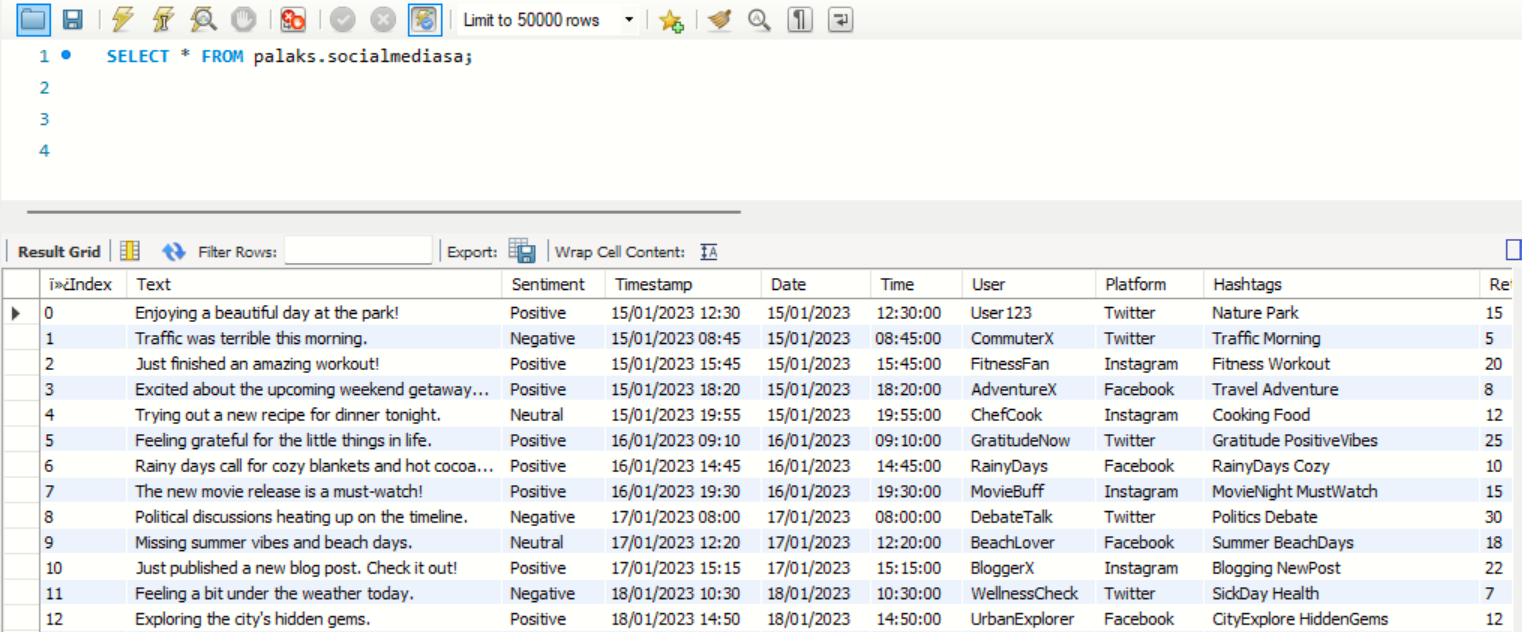Image resolution: width=1522 pixels, height=632 pixels.
Task: Select user cell 'MovieBuff'
Action: (1030, 492)
